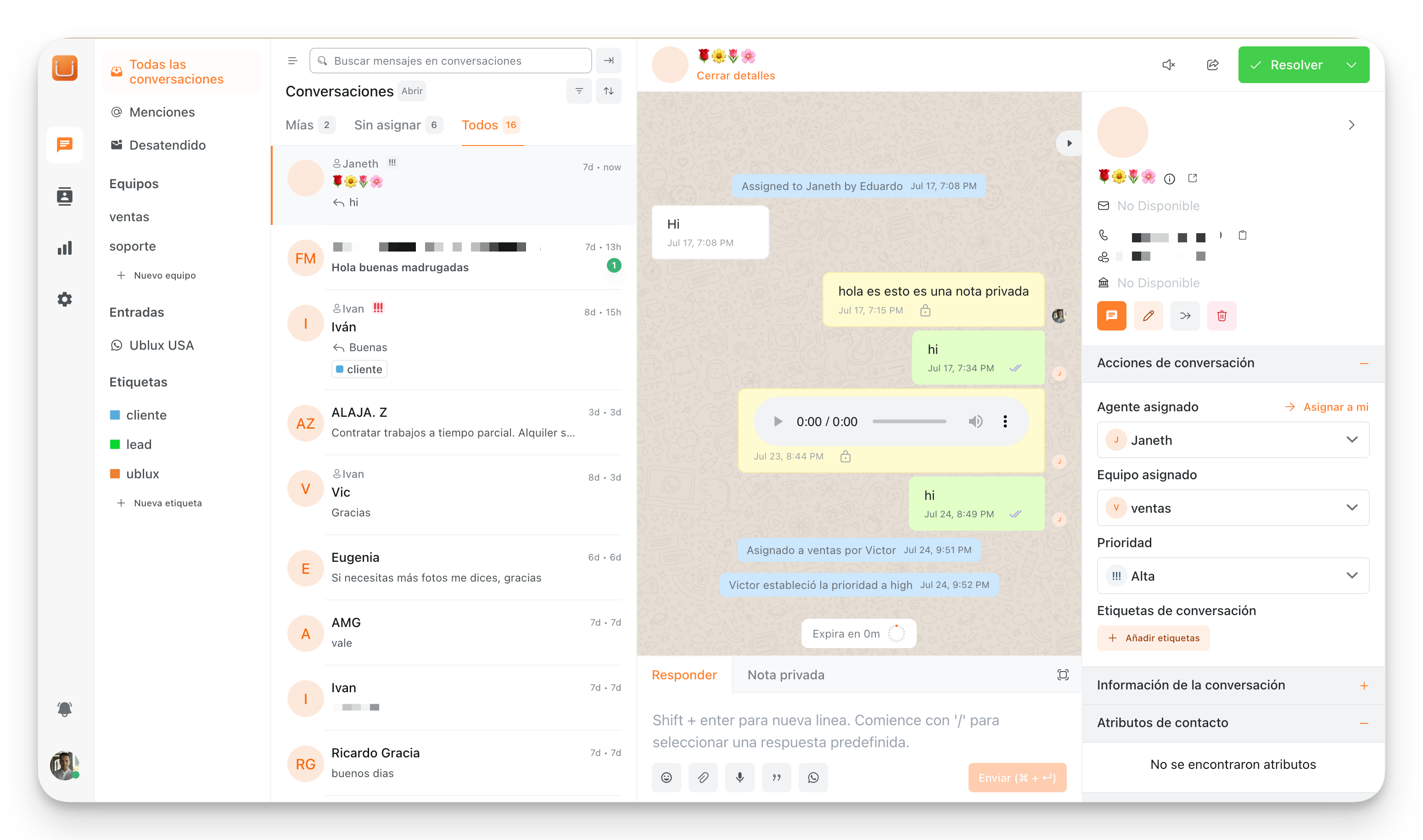This screenshot has width=1423, height=840.
Task: Click the conversation search input field
Action: click(450, 61)
